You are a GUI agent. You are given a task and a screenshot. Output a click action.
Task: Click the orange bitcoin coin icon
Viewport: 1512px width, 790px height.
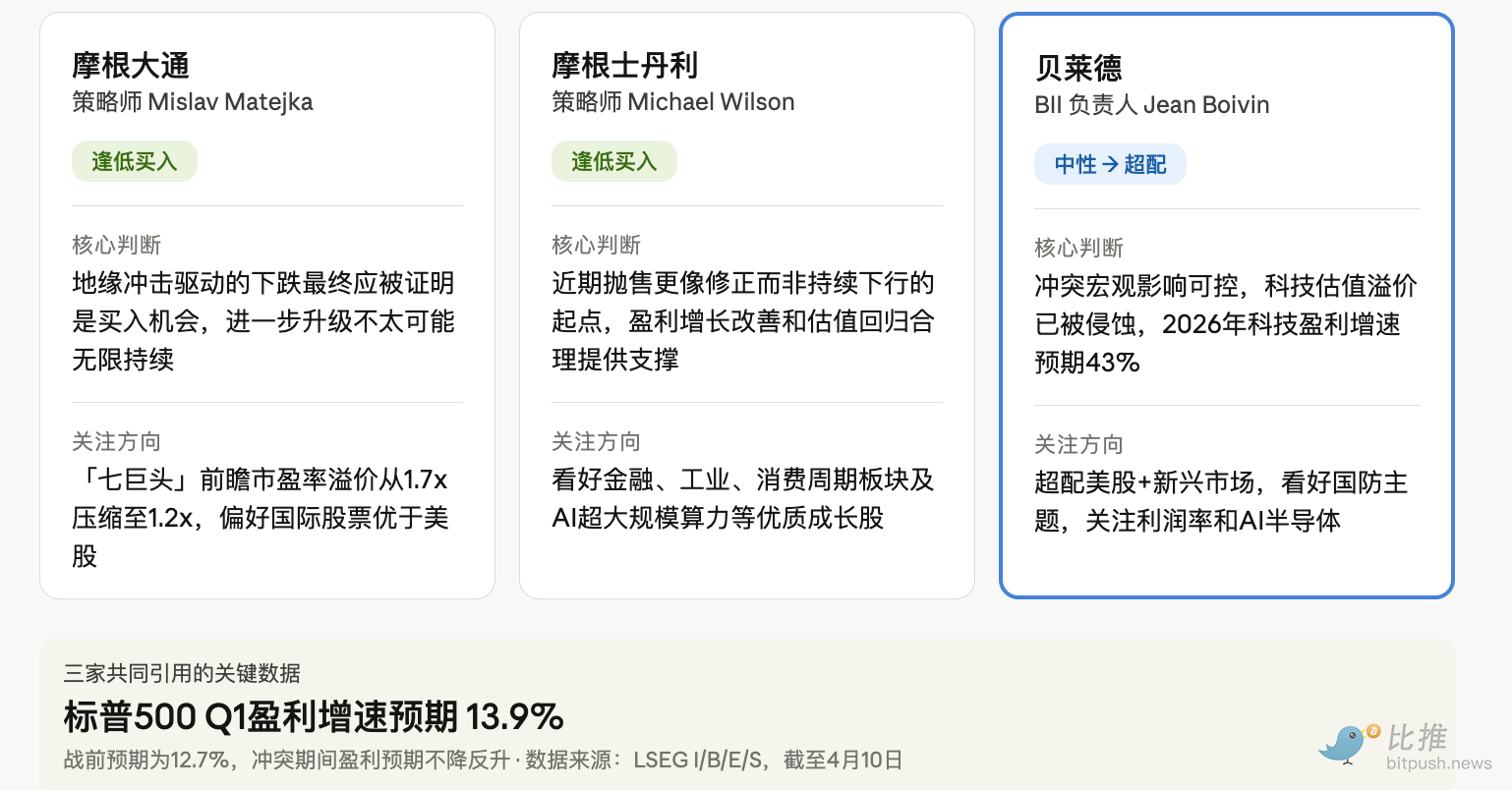point(1373,732)
